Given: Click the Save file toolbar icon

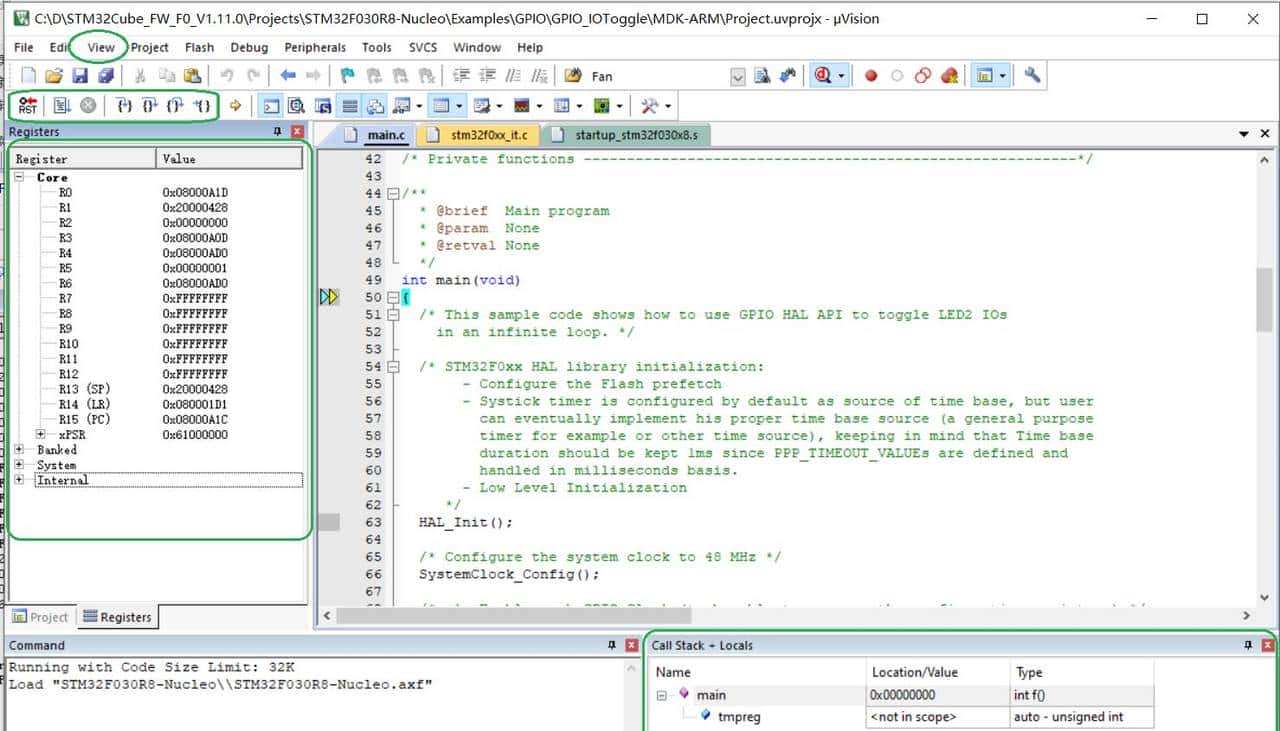Looking at the screenshot, I should pyautogui.click(x=80, y=76).
